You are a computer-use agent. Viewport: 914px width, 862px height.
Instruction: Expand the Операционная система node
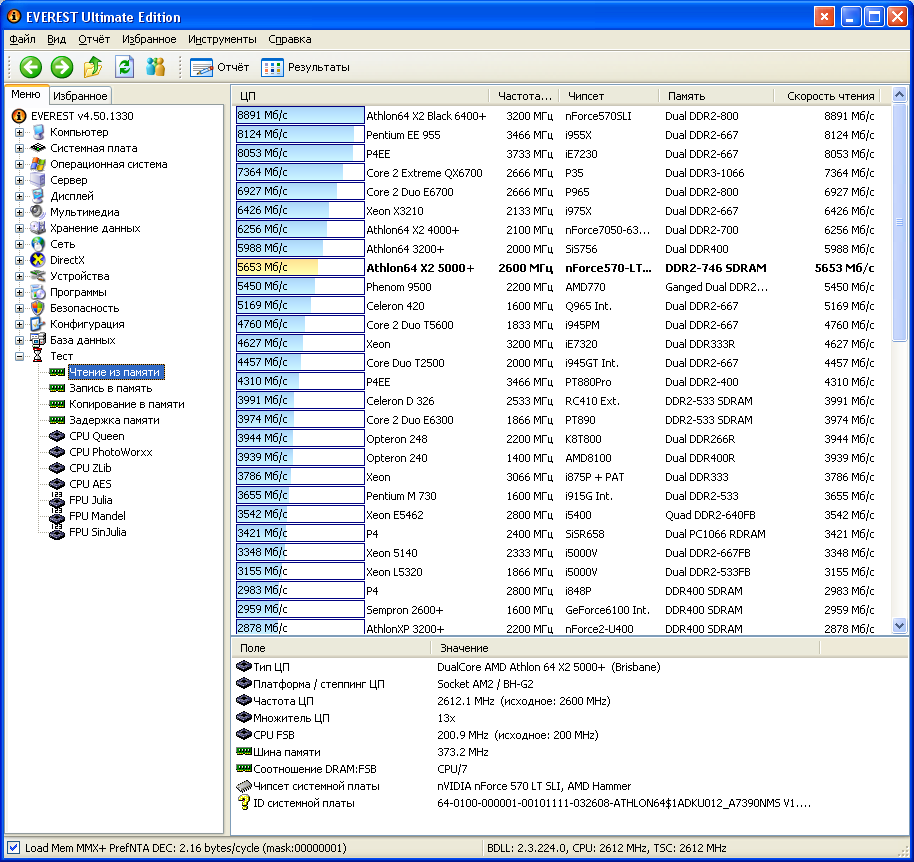(19, 164)
